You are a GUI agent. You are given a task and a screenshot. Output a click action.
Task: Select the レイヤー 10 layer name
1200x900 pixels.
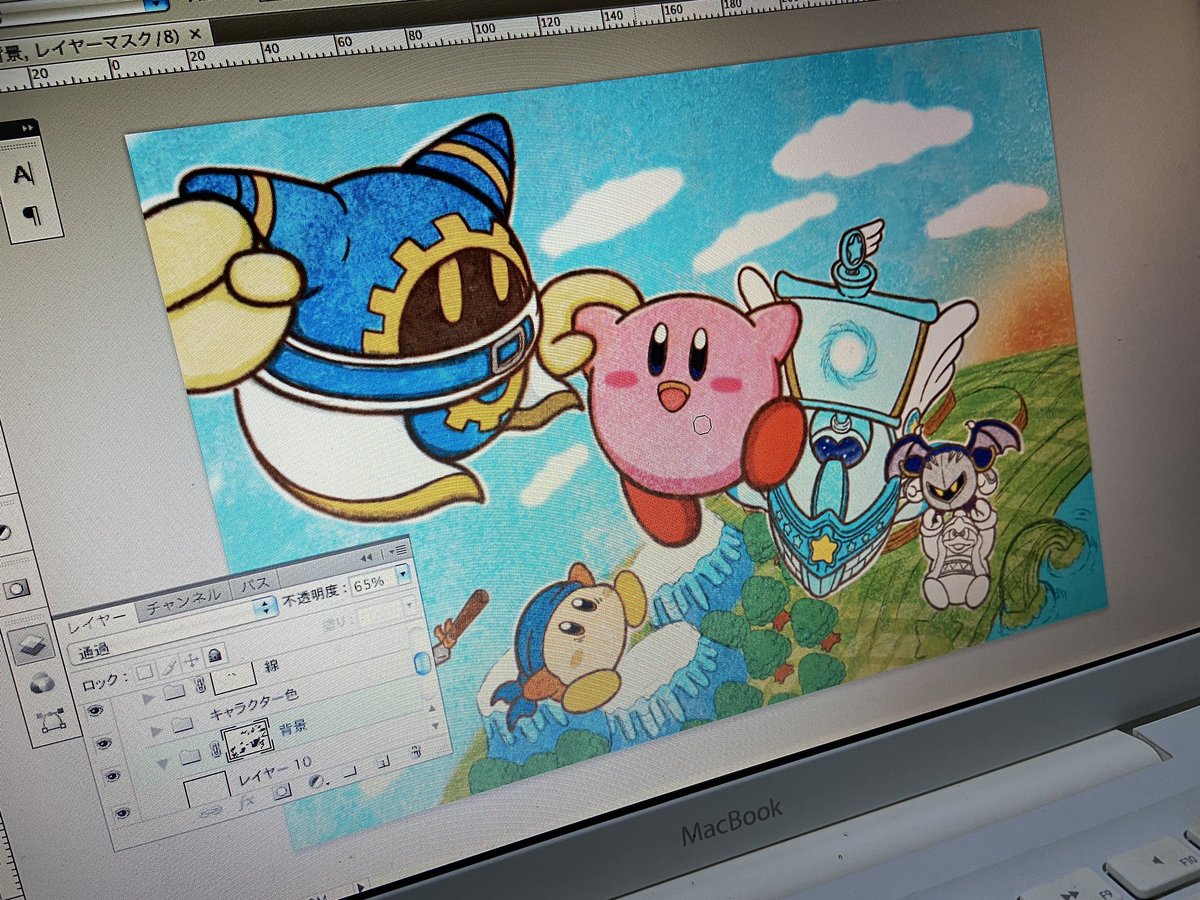point(275,772)
